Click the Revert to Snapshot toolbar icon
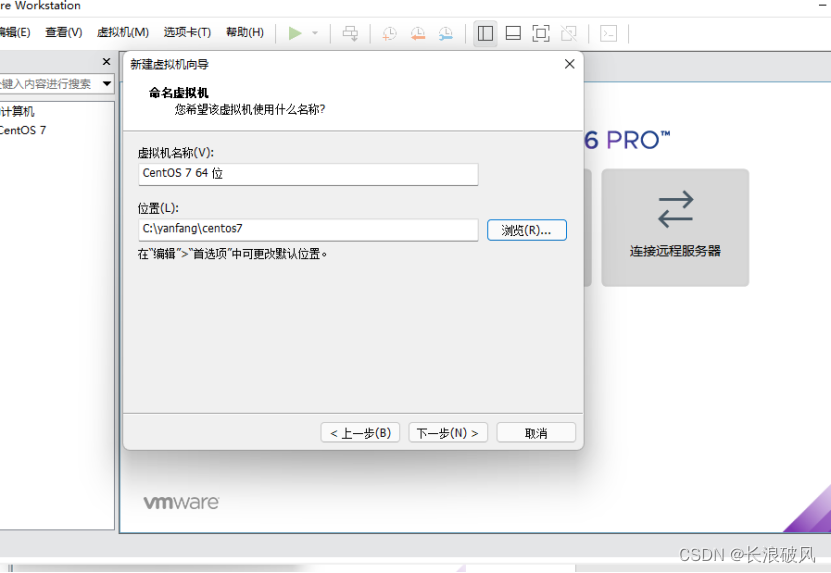831x573 pixels. [418, 33]
